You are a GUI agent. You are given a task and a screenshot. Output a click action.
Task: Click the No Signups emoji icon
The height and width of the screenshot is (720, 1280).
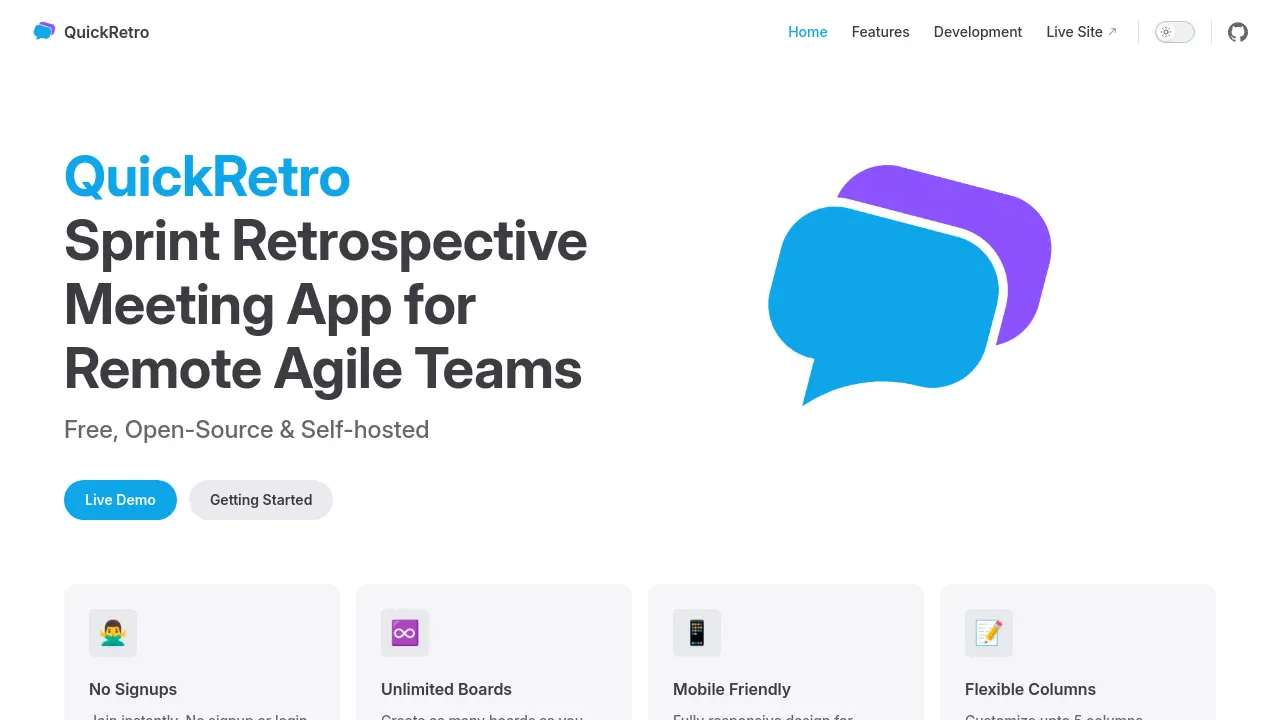(x=113, y=633)
